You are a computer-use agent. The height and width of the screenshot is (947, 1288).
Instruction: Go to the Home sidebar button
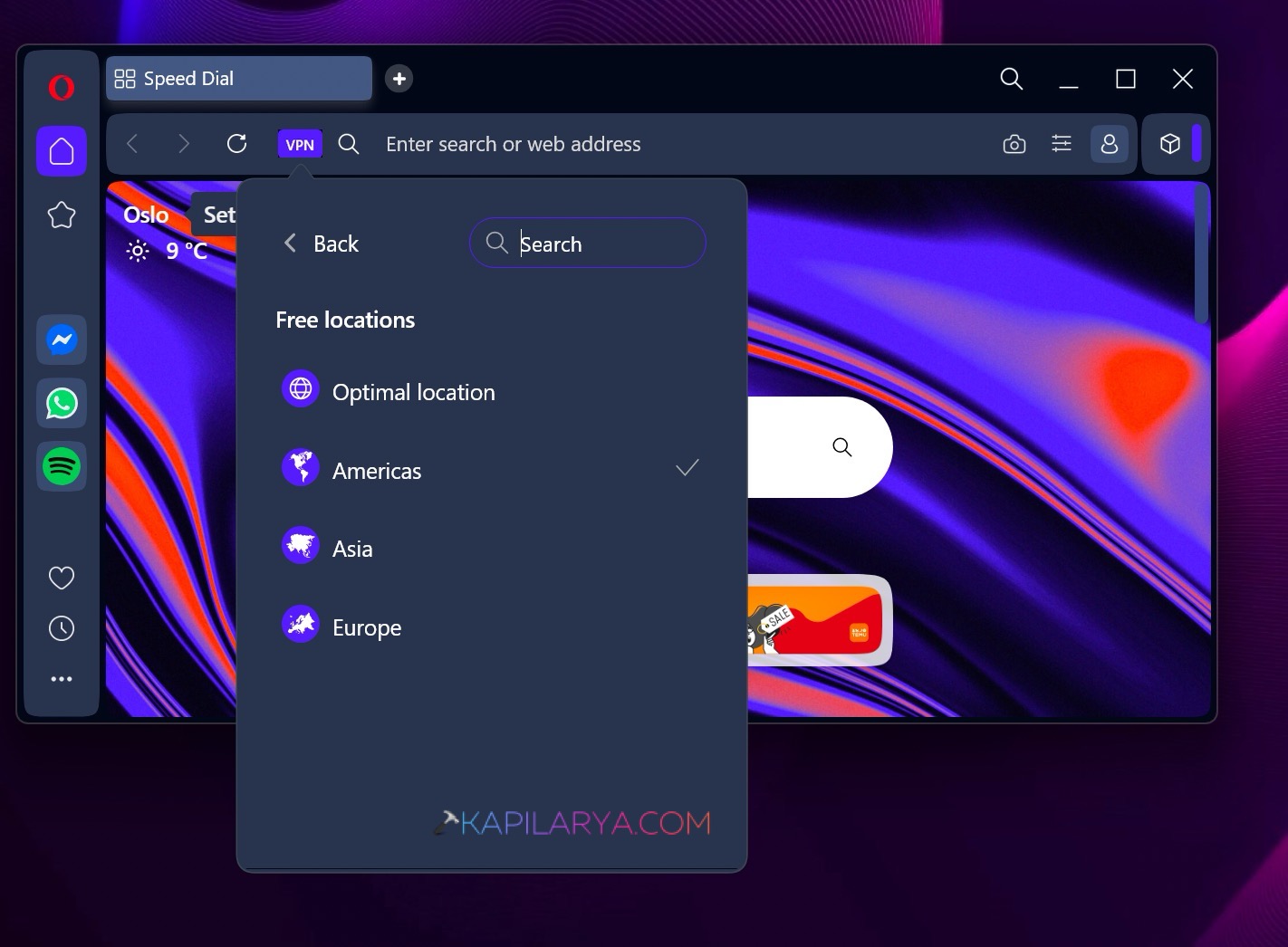(62, 150)
